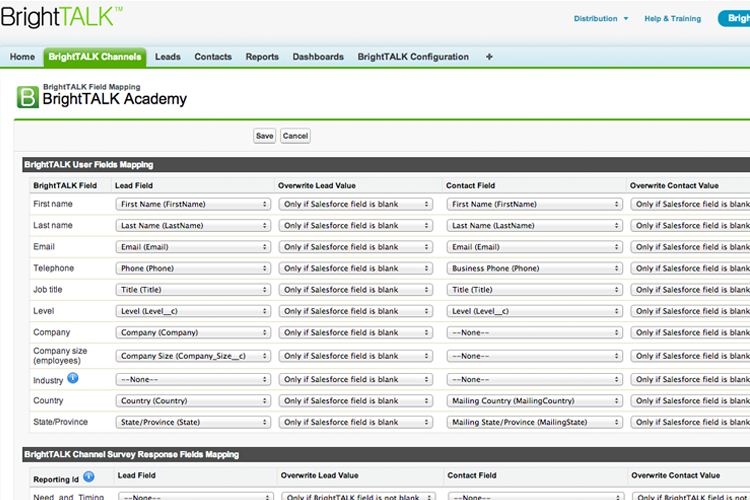
Task: Click the Reporting Id info icon
Action: 90,477
